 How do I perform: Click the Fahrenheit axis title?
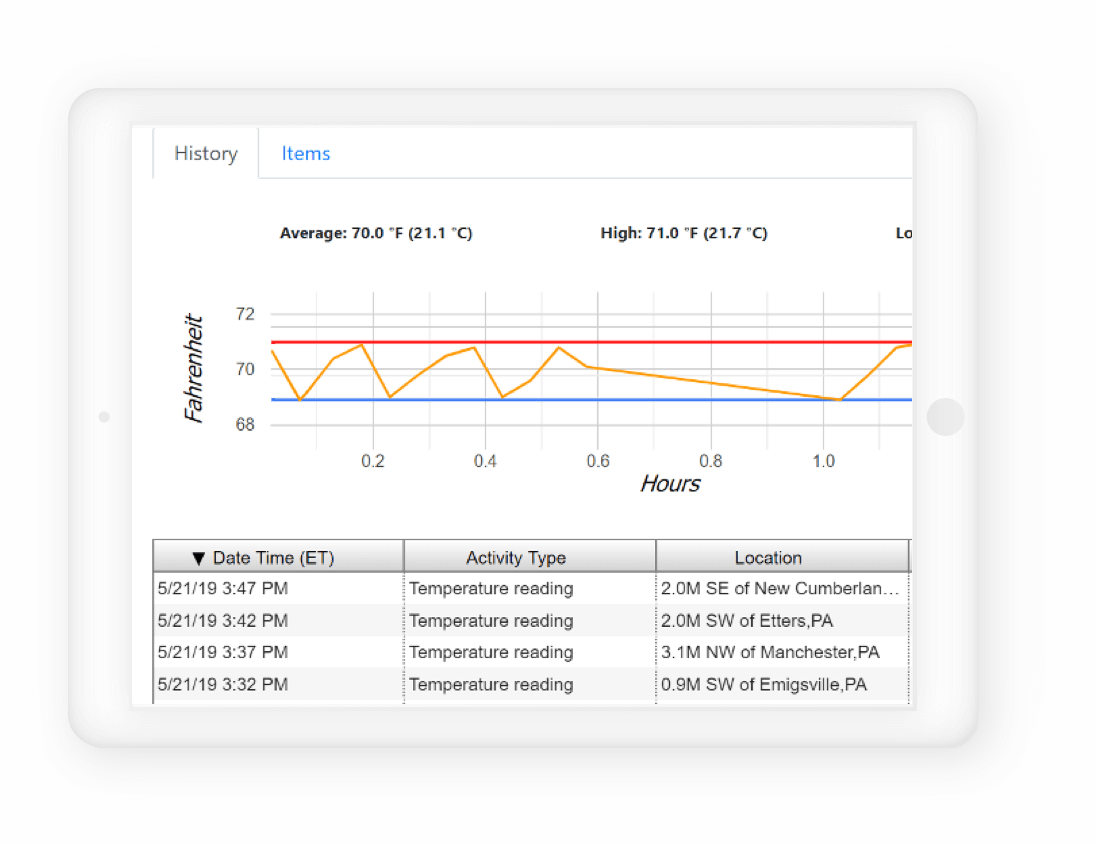pos(194,369)
